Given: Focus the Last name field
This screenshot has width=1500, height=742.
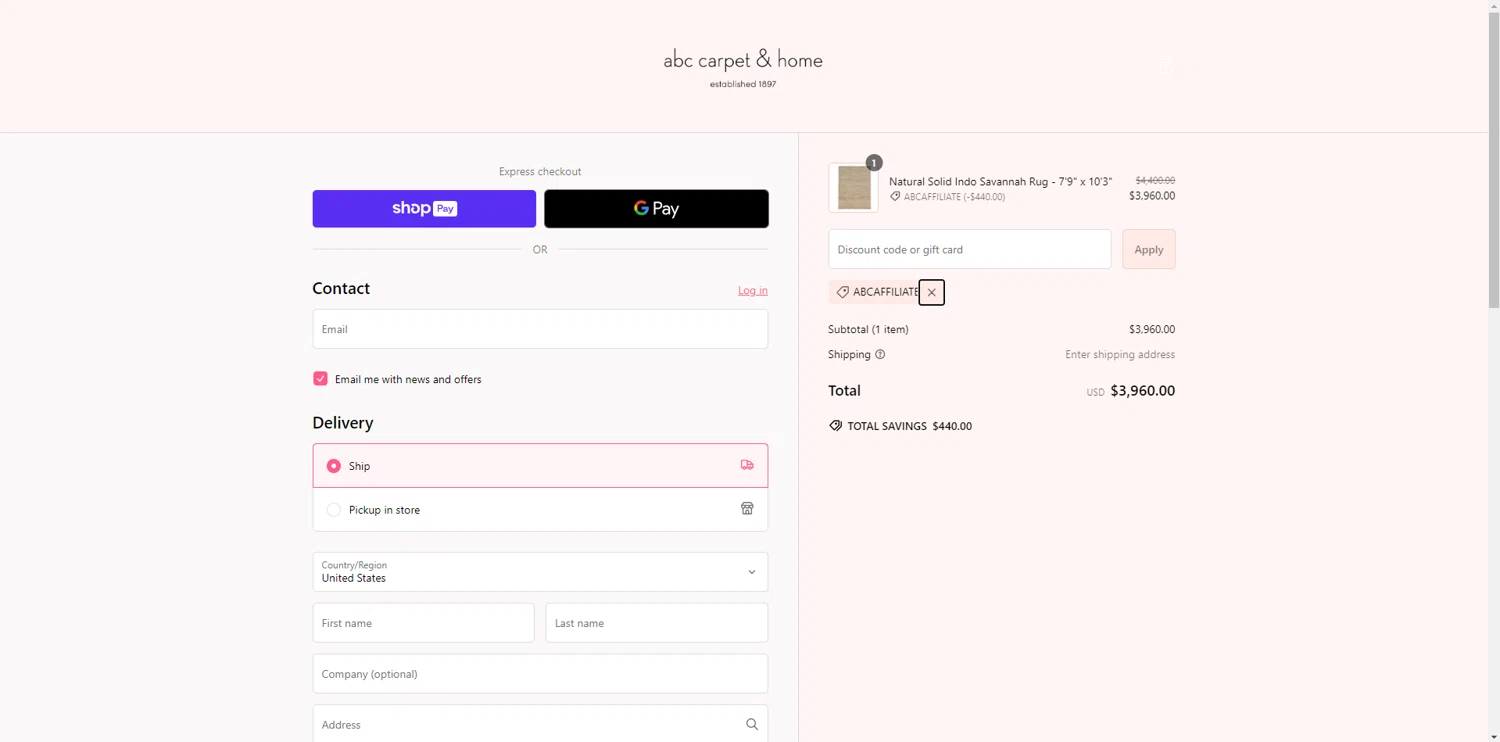Looking at the screenshot, I should click(x=656, y=623).
